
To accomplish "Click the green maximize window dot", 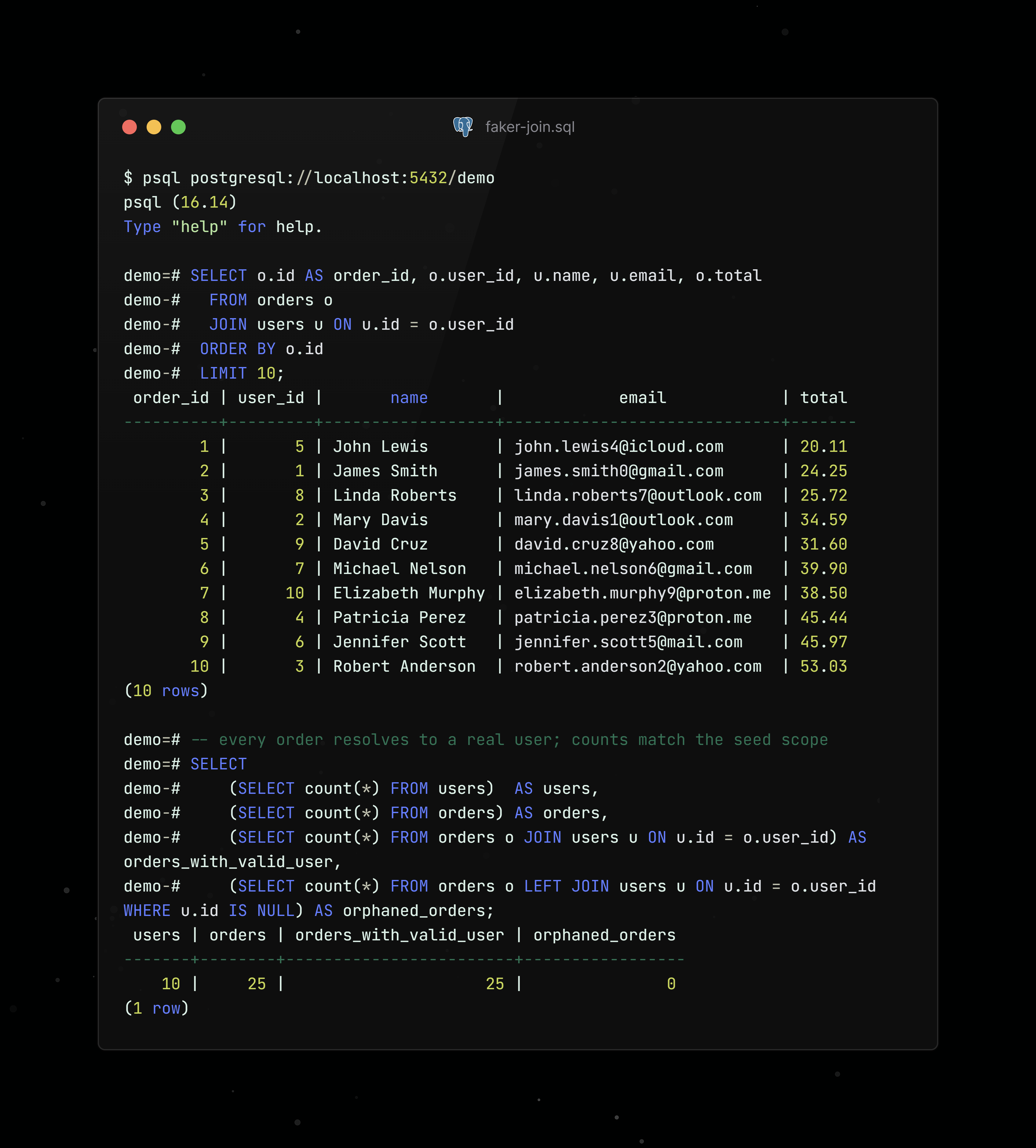I will click(x=178, y=127).
